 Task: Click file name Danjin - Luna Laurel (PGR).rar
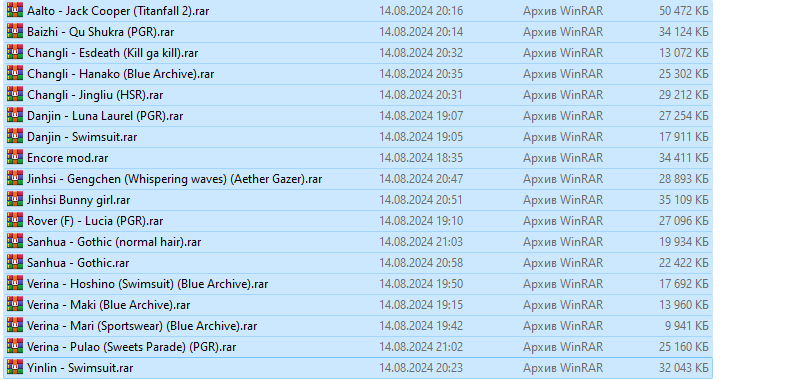(x=105, y=116)
